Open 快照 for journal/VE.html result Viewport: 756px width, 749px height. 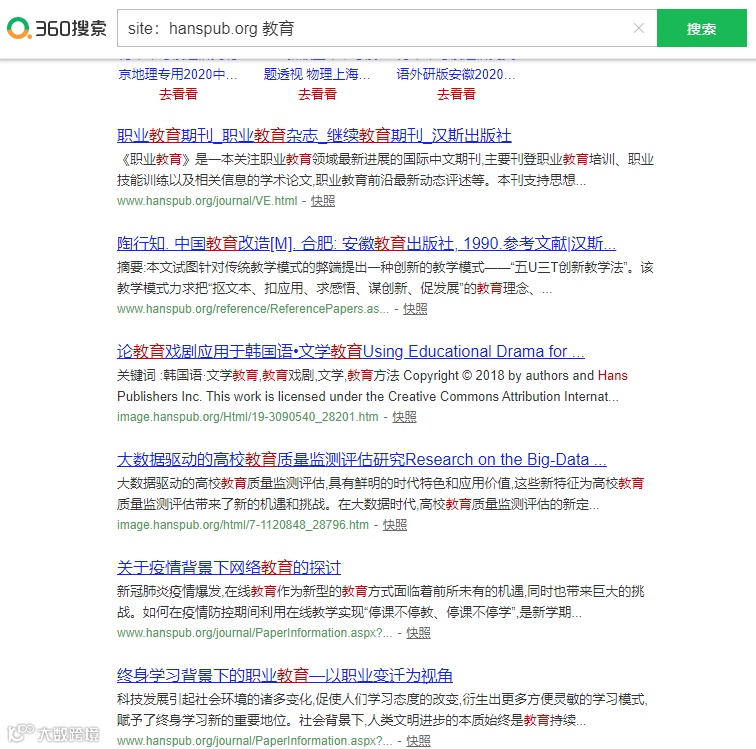[323, 201]
